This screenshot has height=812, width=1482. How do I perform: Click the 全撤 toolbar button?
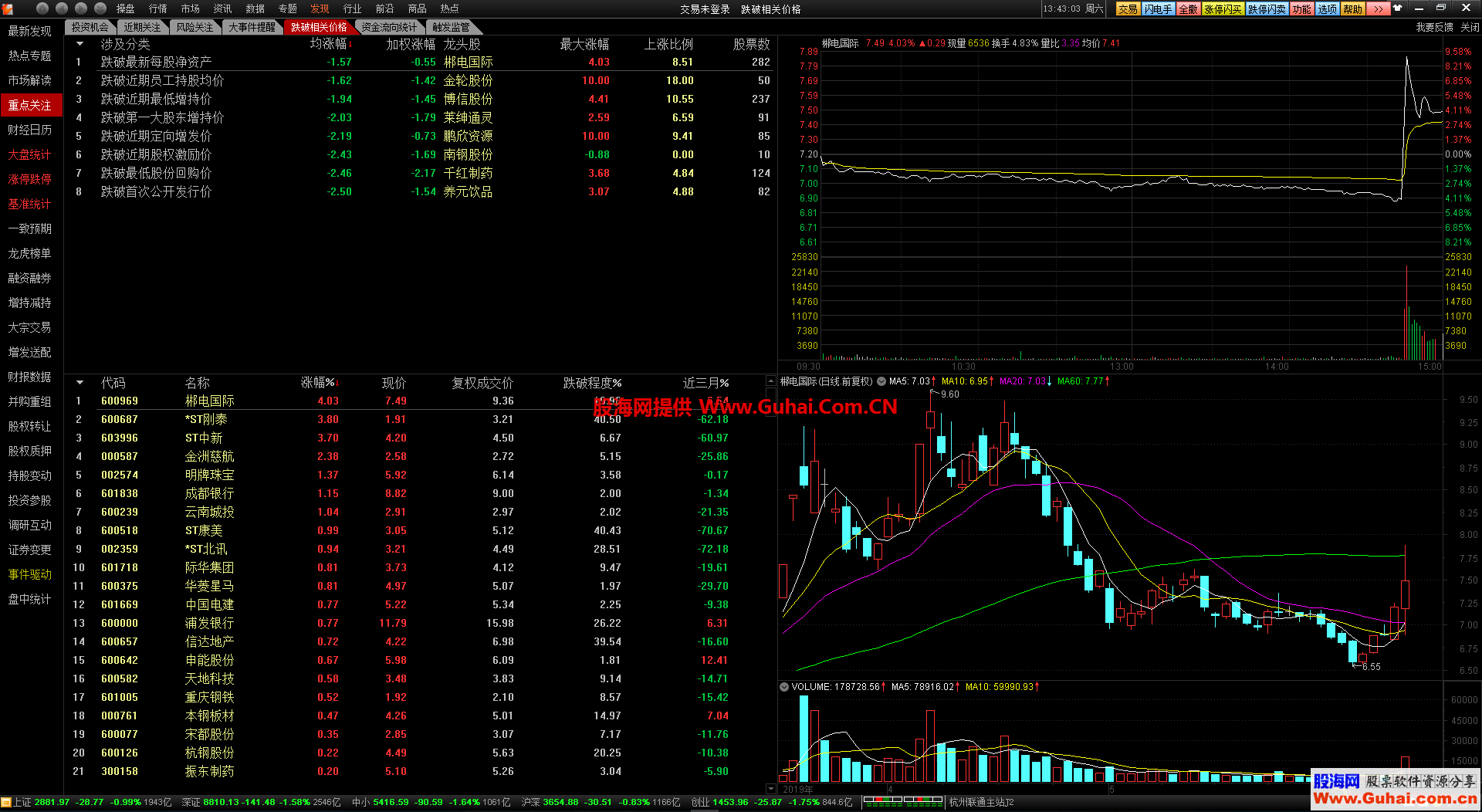tap(1188, 9)
